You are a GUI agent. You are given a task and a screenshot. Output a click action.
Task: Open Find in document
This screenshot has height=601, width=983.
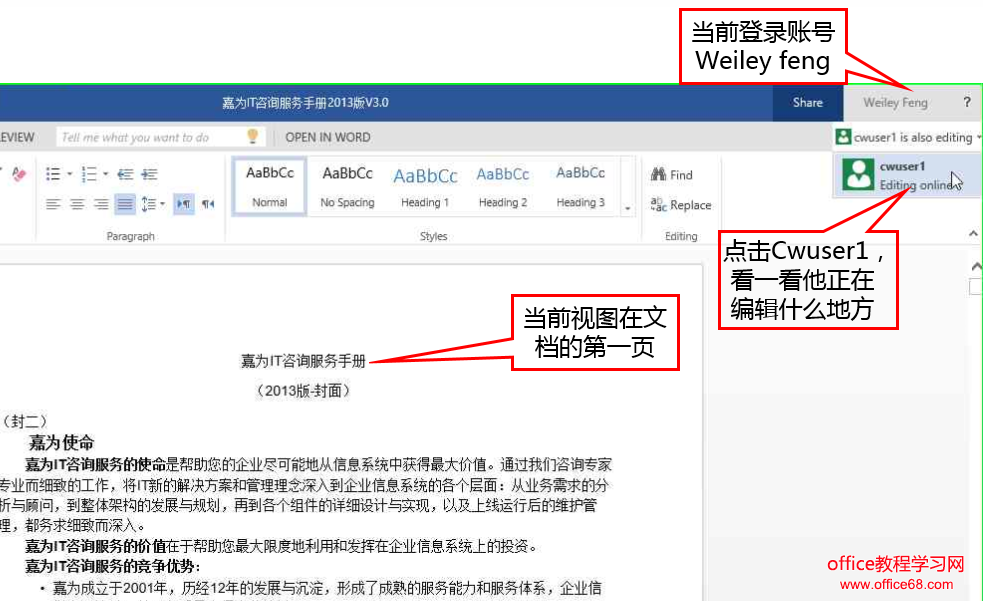click(x=671, y=175)
